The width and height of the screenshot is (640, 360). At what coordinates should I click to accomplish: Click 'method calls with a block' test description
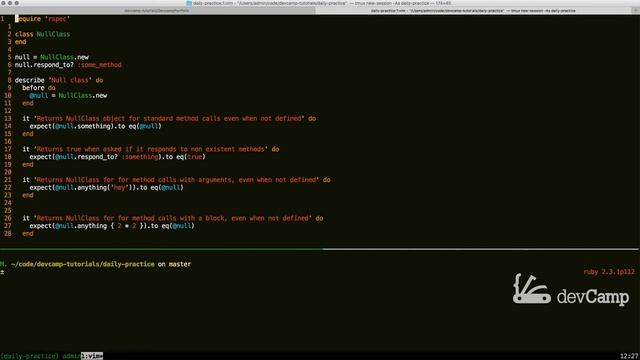tap(173, 218)
